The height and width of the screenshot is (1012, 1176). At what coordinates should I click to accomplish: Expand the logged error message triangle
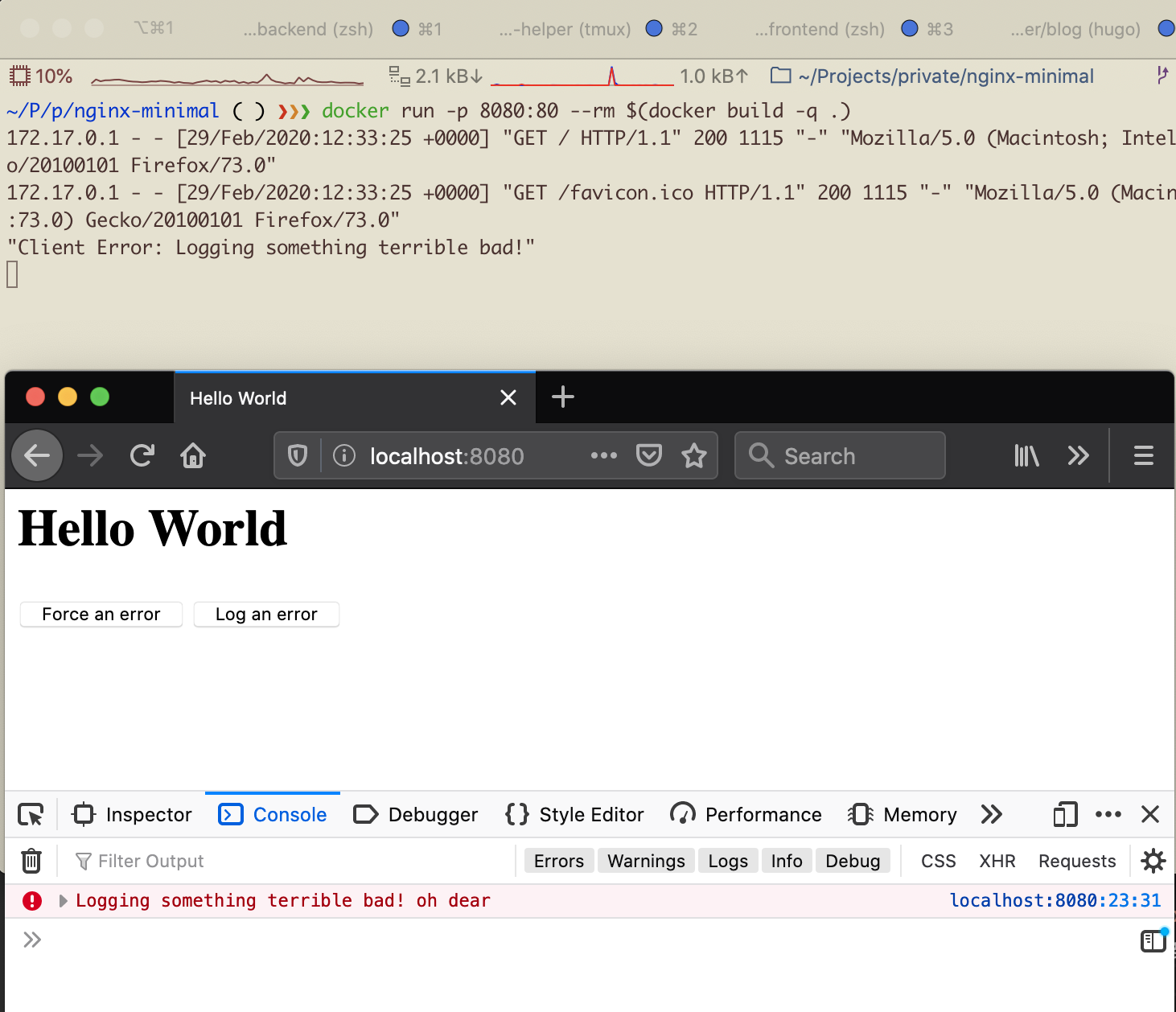(64, 901)
